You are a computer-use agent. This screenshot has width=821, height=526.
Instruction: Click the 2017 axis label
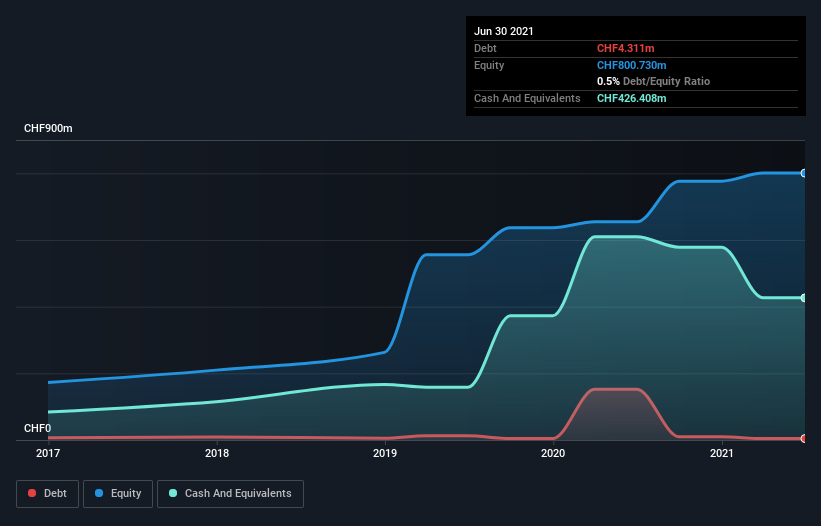[x=48, y=453]
